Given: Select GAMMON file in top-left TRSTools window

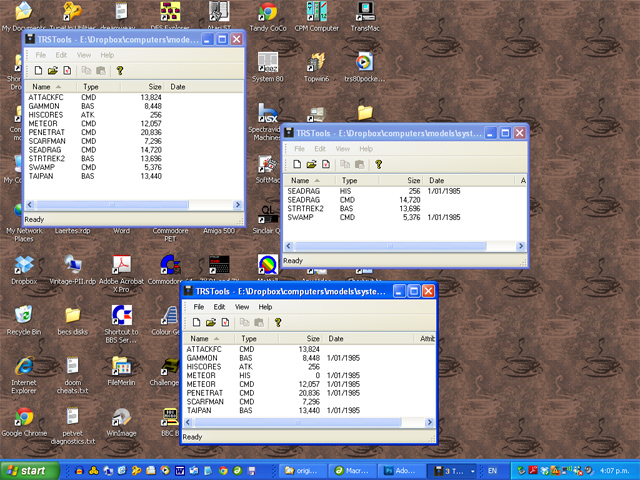Looking at the screenshot, I should click(x=44, y=106).
